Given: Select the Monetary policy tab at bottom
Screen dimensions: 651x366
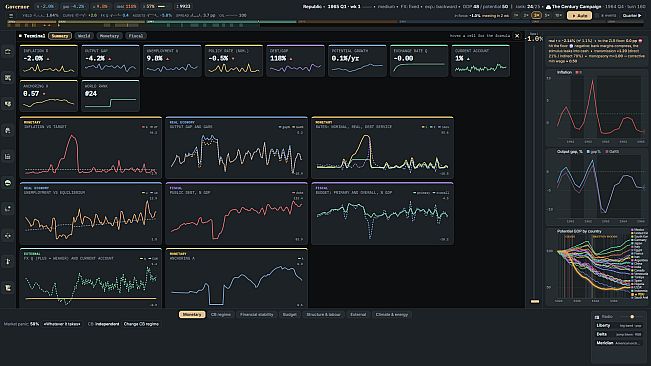Looking at the screenshot, I should pyautogui.click(x=192, y=315).
